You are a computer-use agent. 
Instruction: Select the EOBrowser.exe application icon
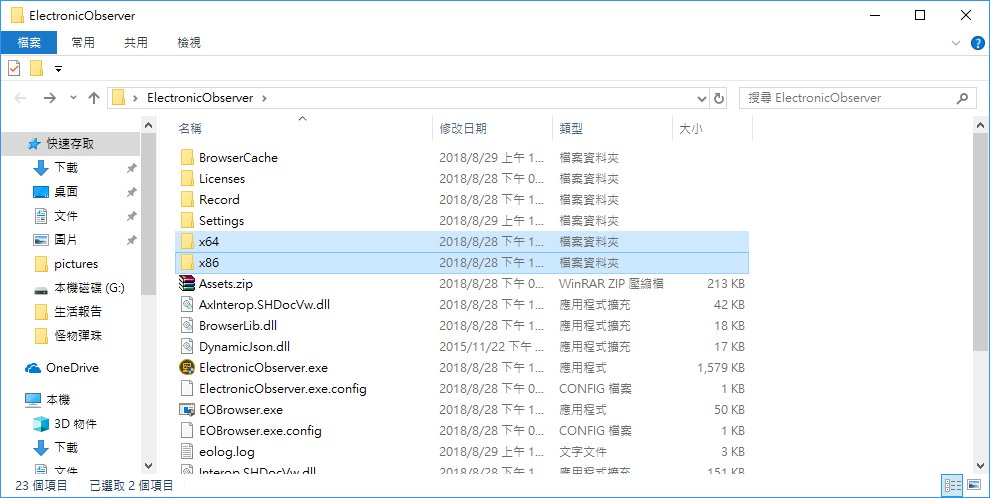187,410
